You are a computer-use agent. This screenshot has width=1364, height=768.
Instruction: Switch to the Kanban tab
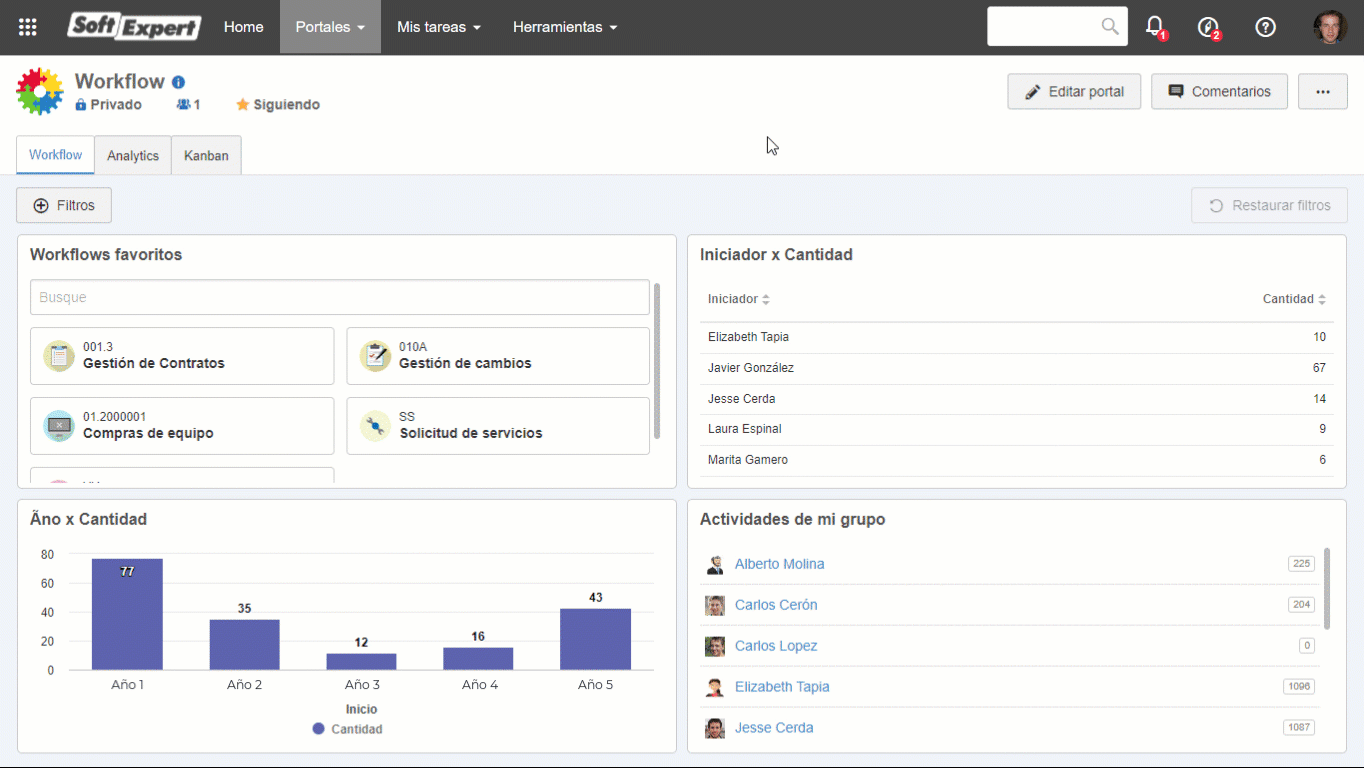(206, 155)
